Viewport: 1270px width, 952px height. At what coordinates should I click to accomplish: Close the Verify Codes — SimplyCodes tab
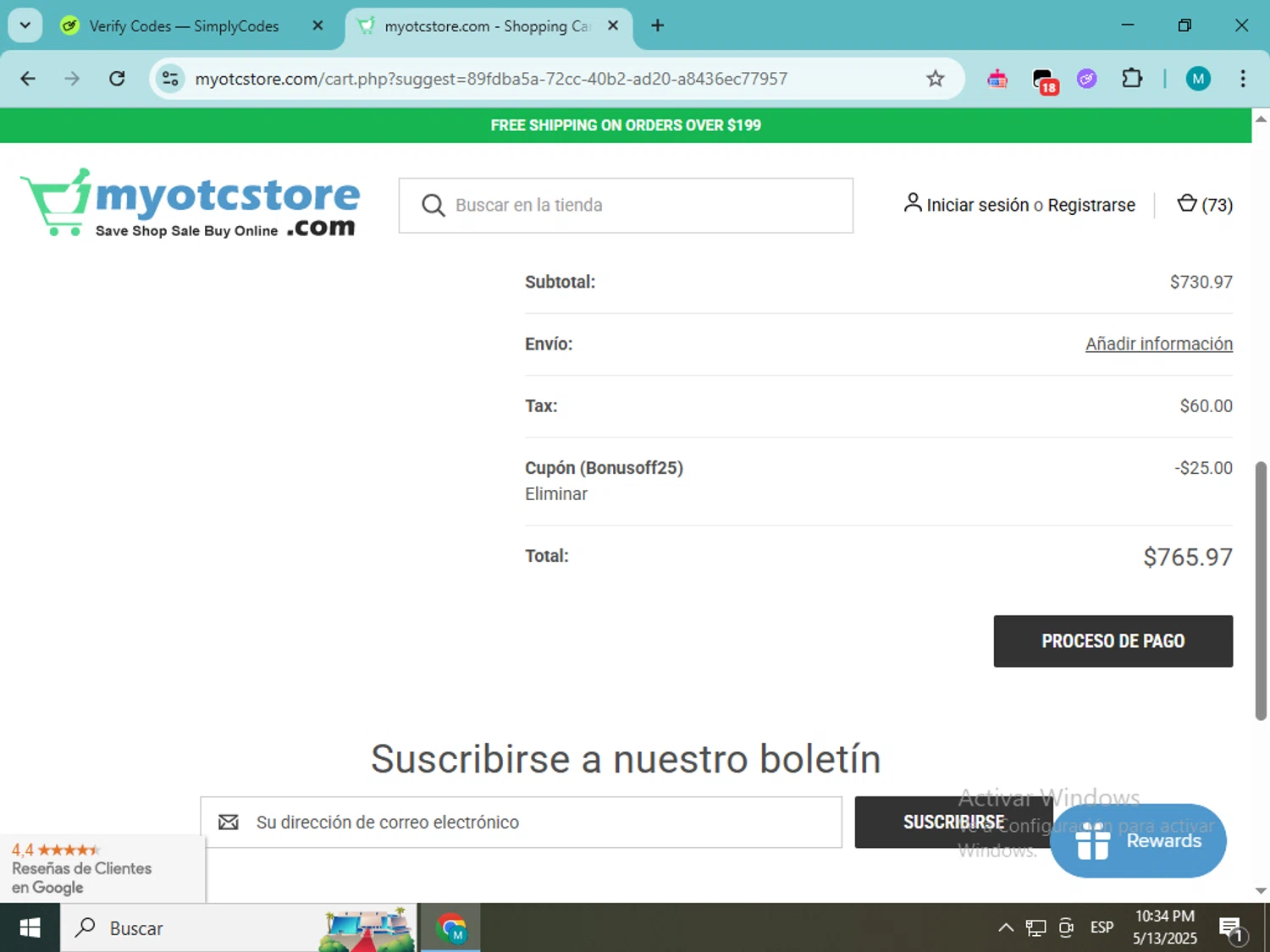point(317,26)
